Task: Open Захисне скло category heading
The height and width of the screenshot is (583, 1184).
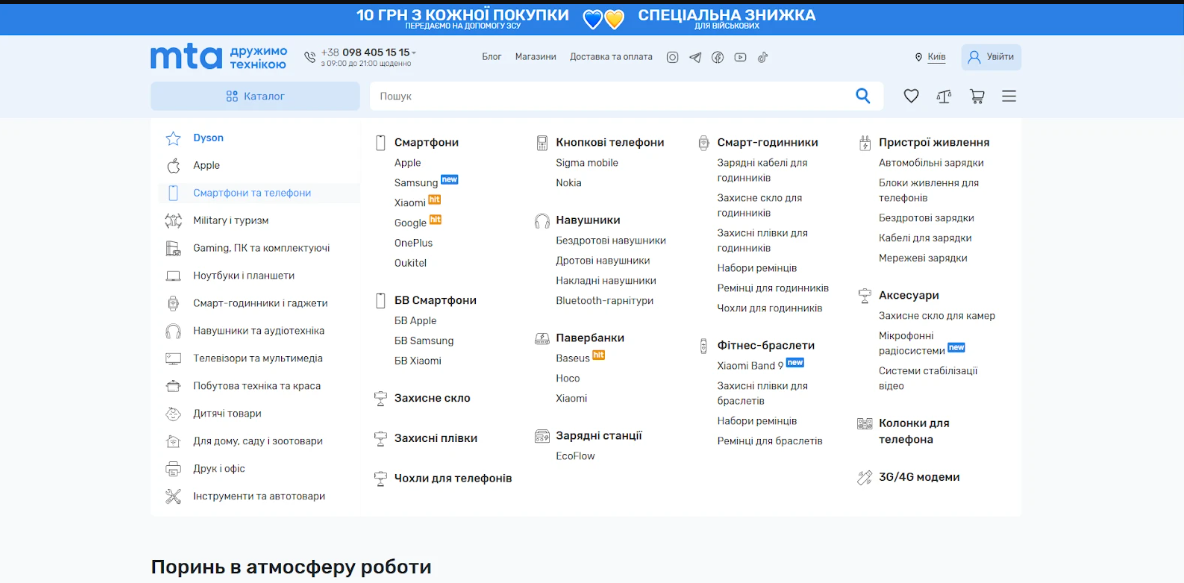Action: [x=432, y=398]
